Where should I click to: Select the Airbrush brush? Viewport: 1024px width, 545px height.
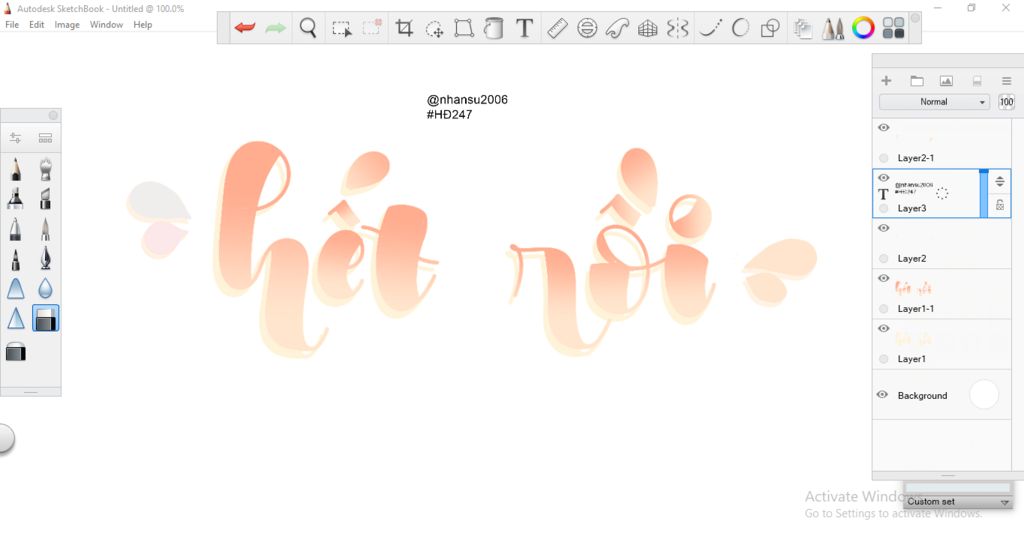(x=45, y=169)
